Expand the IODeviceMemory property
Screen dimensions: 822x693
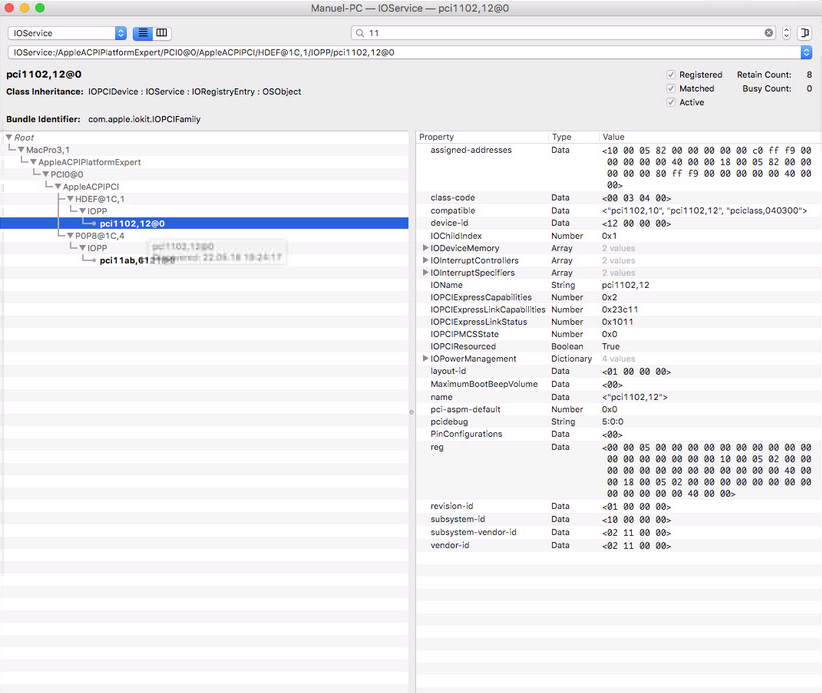[x=426, y=248]
